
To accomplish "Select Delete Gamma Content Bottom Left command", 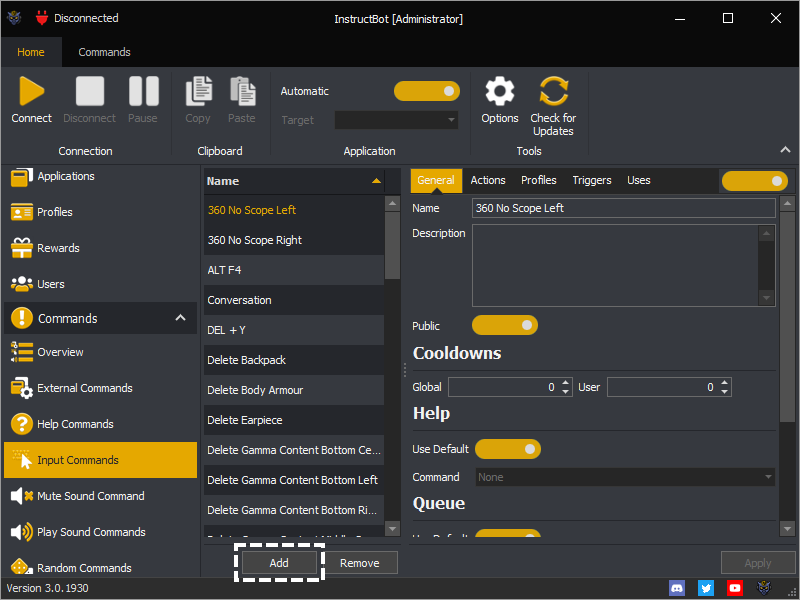I will (294, 480).
